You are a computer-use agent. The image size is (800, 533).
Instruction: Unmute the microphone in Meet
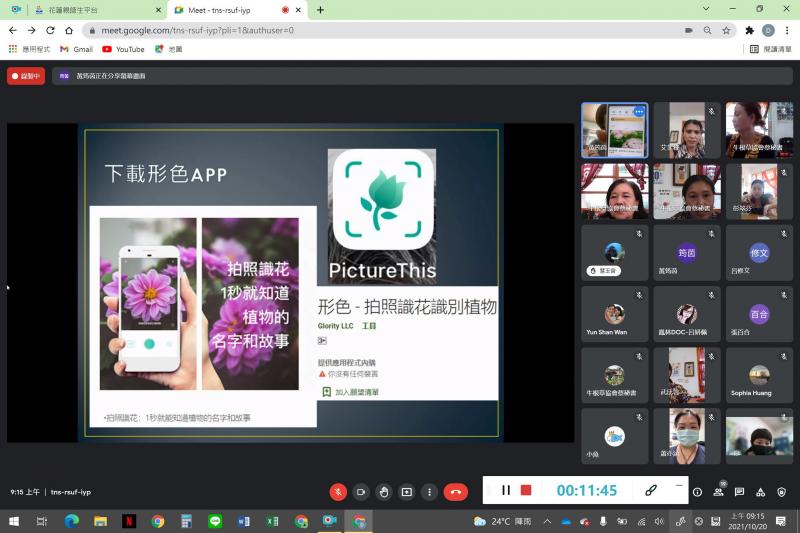pyautogui.click(x=338, y=492)
